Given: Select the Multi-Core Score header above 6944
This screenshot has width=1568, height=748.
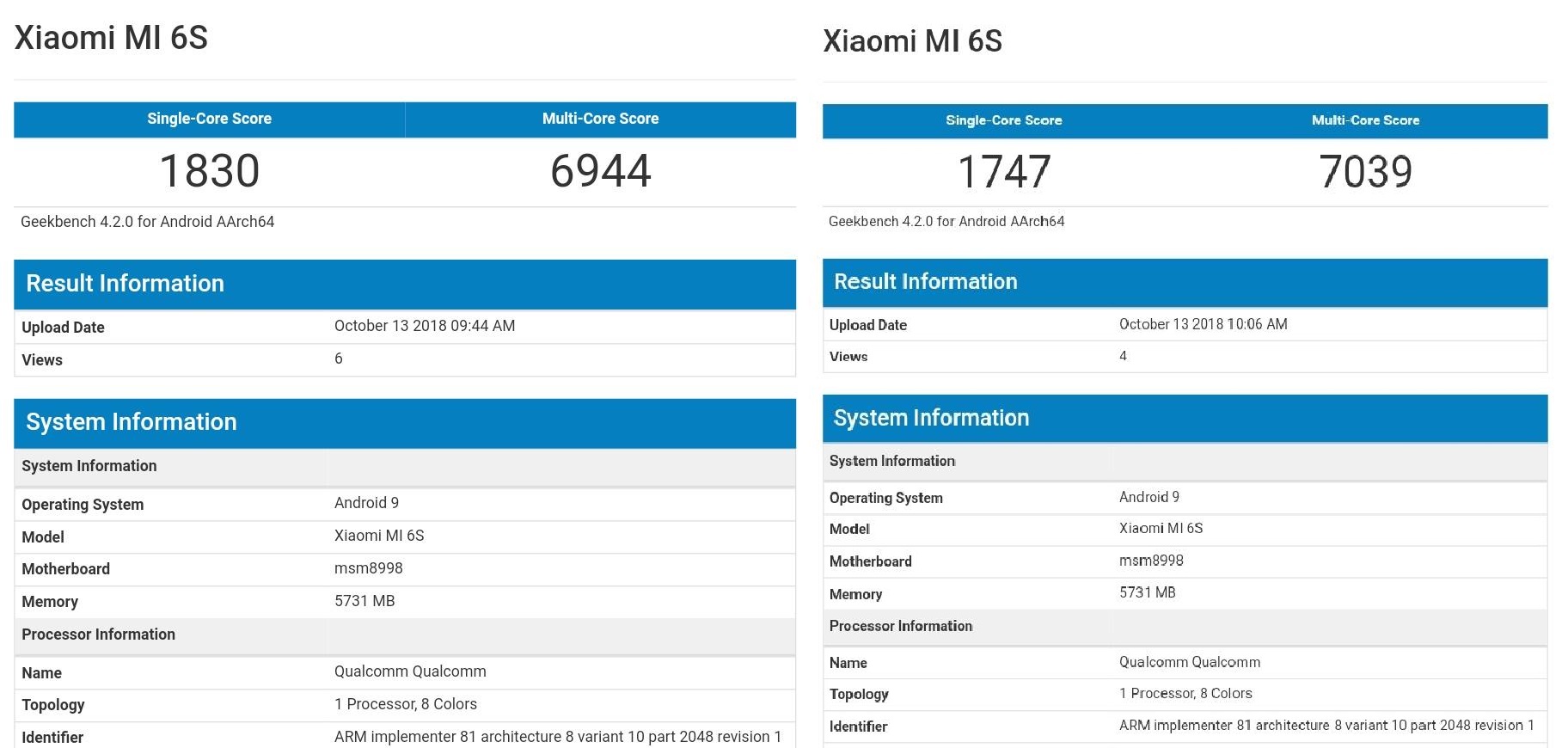Looking at the screenshot, I should 600,119.
